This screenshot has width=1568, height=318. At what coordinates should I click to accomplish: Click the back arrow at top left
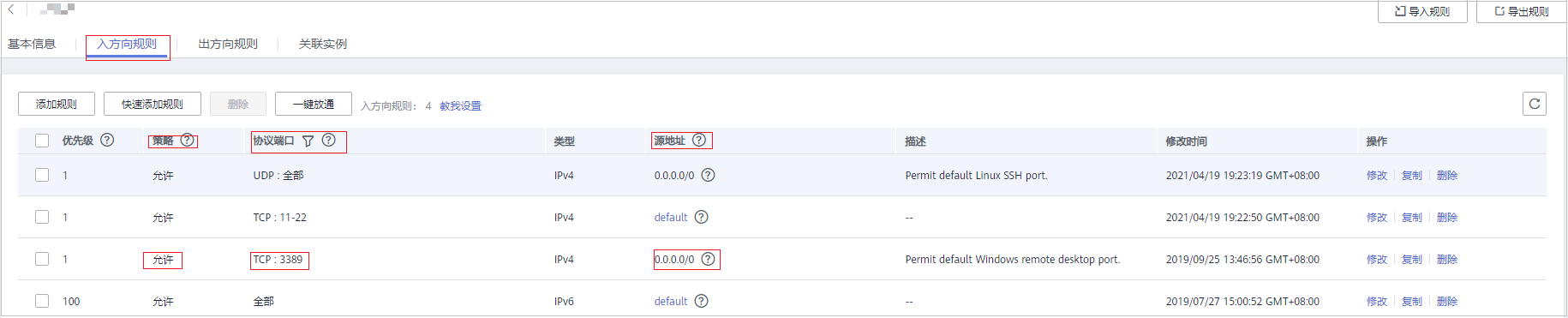11,9
